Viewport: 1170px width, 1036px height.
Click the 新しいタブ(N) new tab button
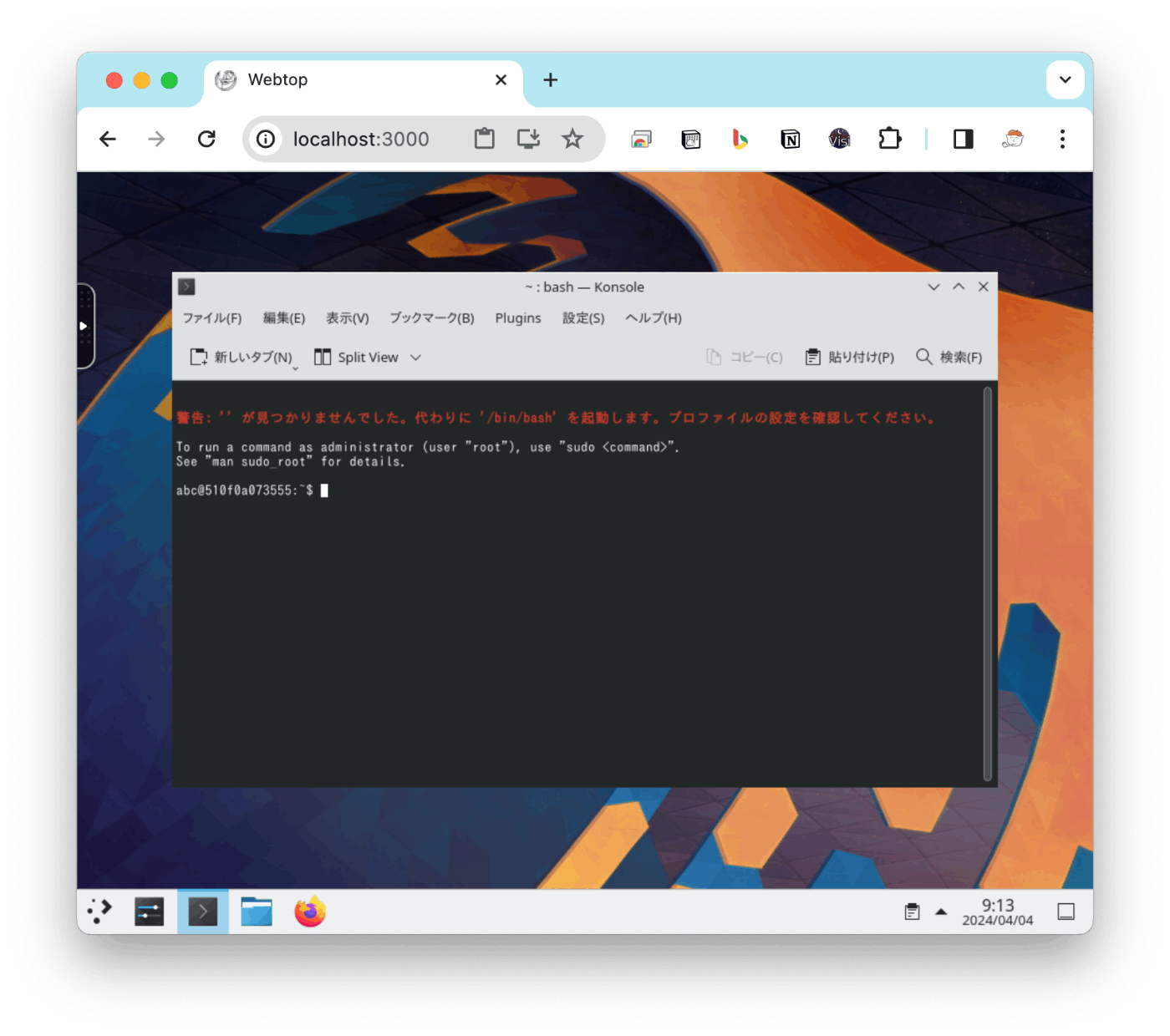(x=242, y=358)
